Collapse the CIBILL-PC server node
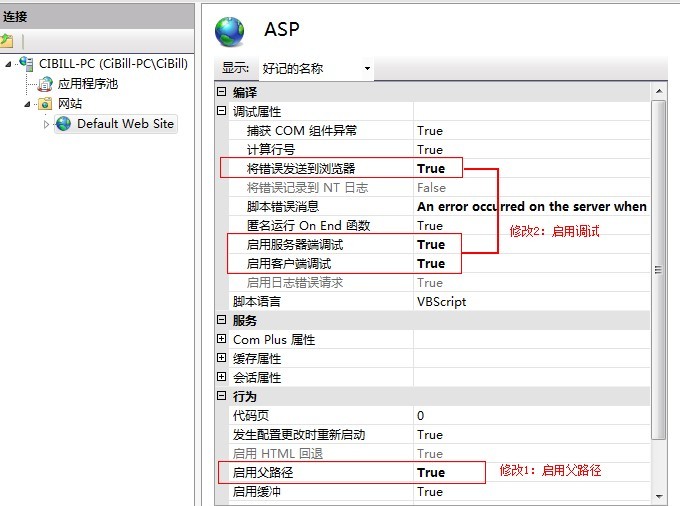 (x=9, y=64)
